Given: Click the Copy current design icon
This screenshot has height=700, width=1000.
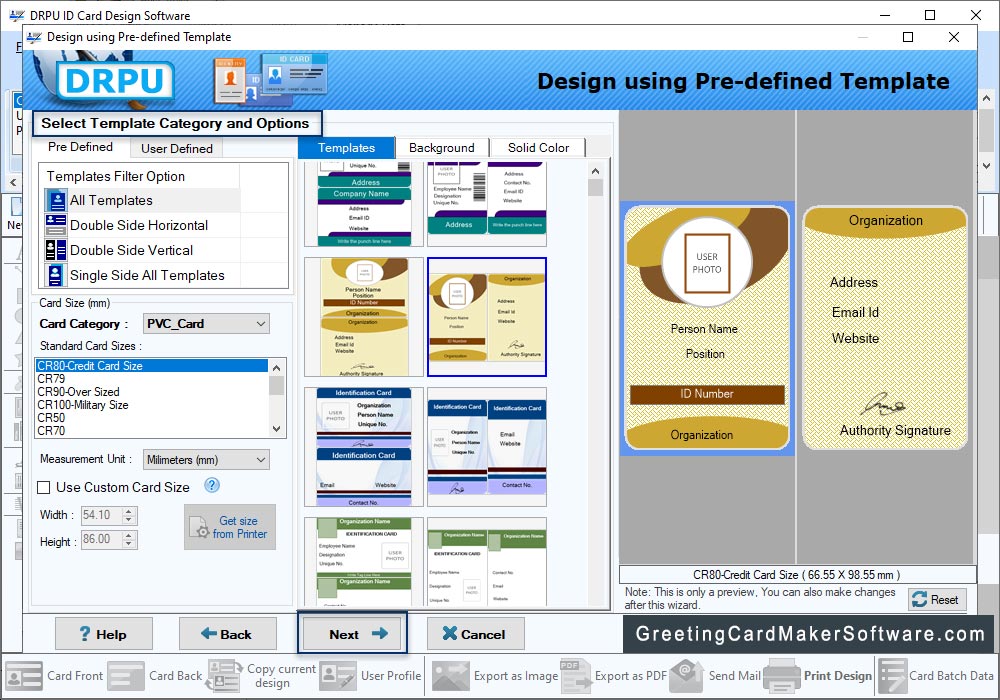Looking at the screenshot, I should pyautogui.click(x=224, y=676).
